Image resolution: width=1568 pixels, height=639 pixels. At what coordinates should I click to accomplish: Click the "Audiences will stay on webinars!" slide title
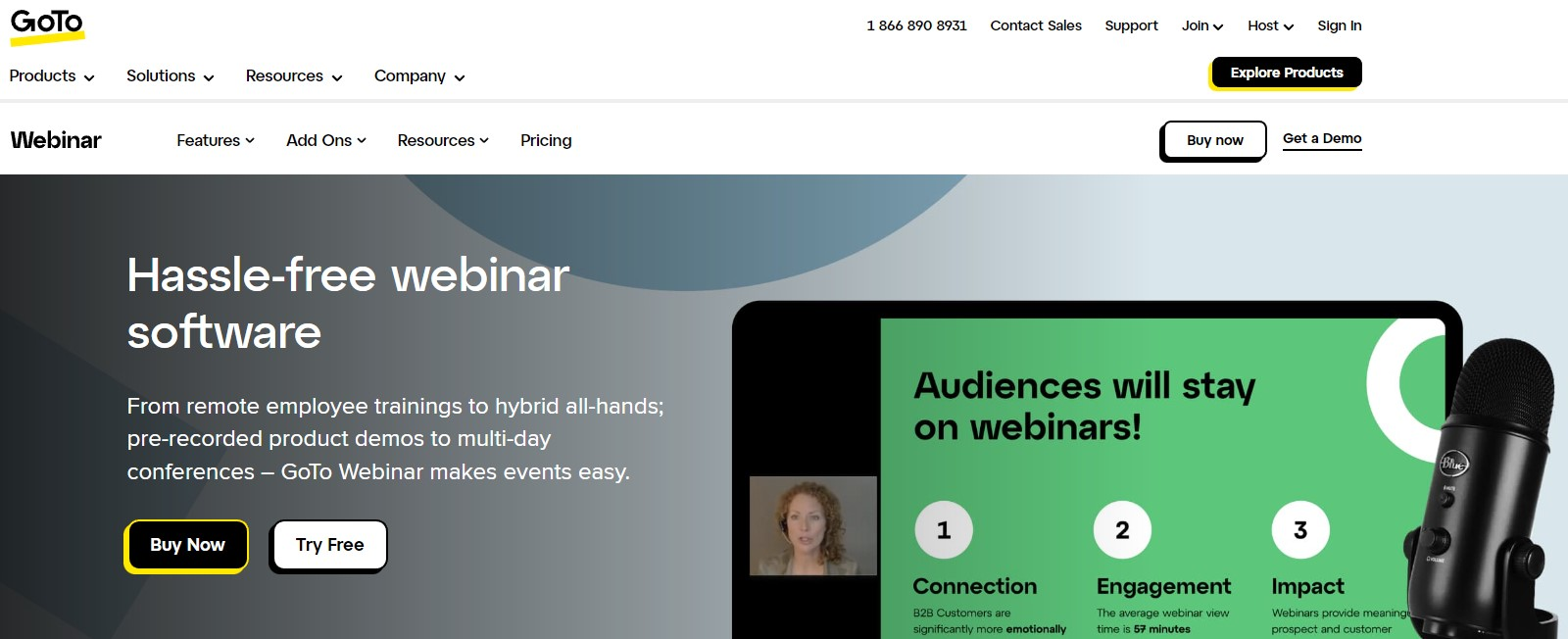1085,406
